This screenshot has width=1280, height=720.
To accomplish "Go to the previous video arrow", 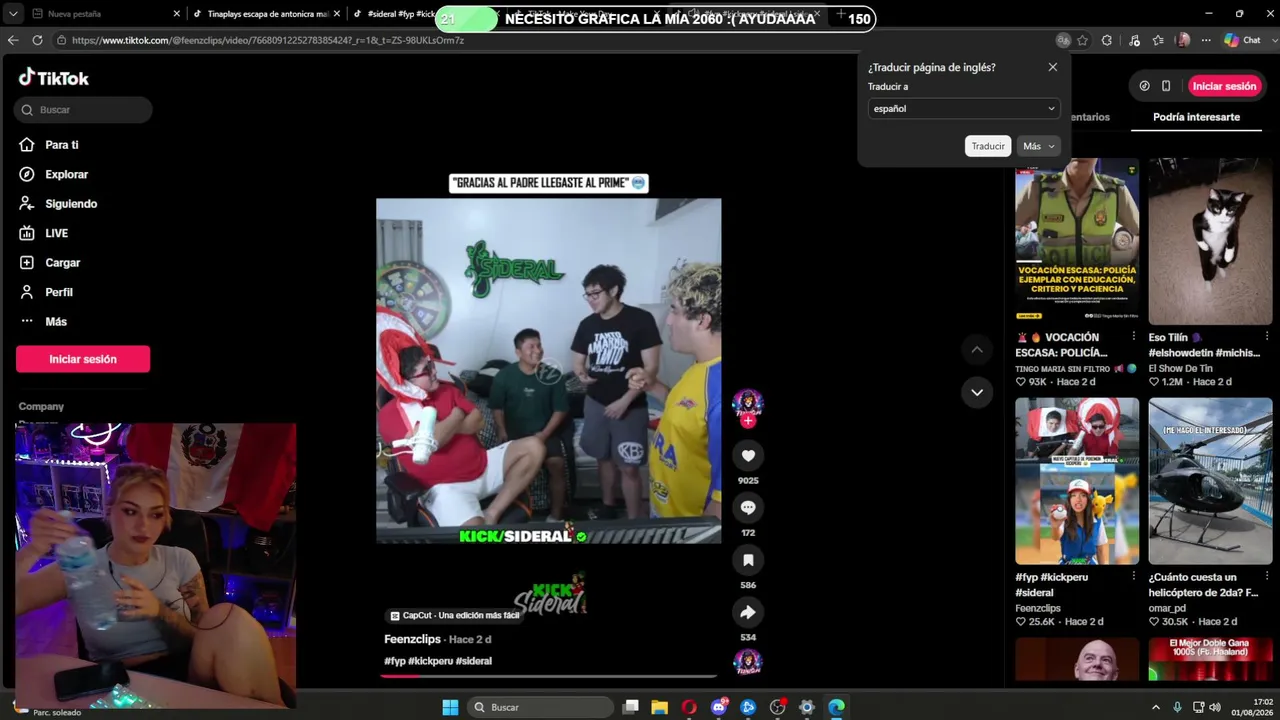I will [x=977, y=350].
